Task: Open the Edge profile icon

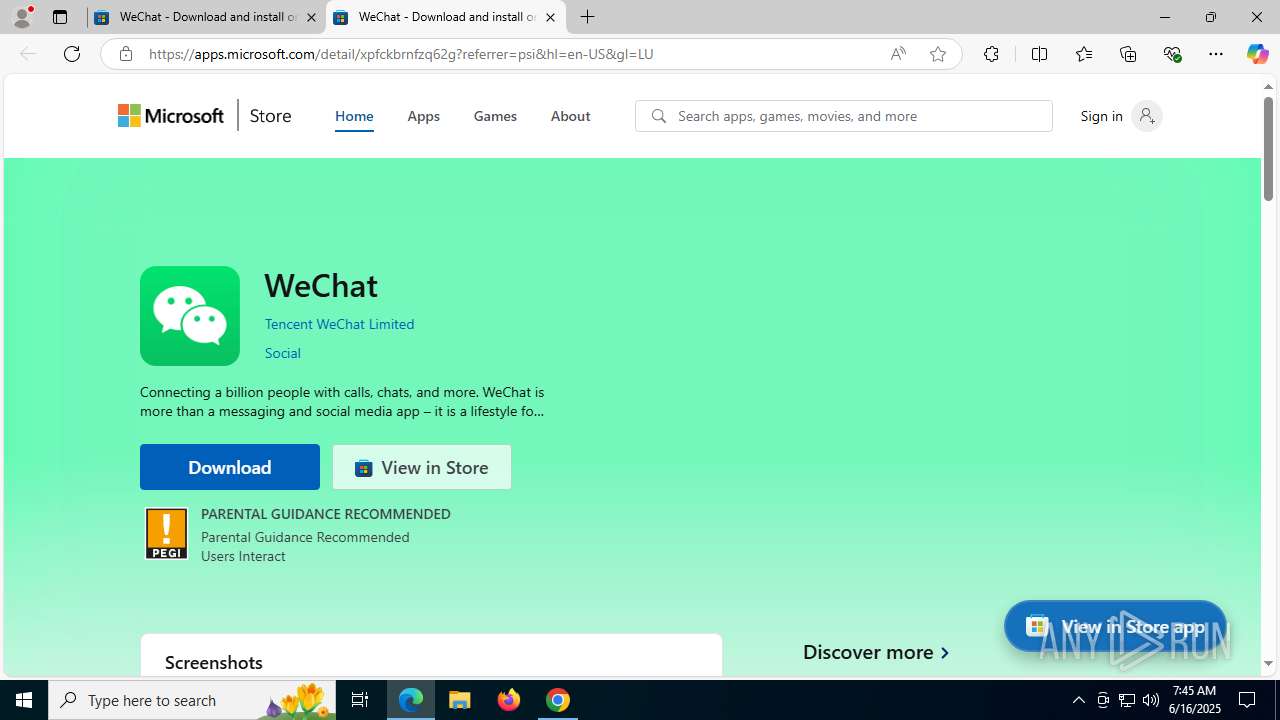Action: point(22,17)
